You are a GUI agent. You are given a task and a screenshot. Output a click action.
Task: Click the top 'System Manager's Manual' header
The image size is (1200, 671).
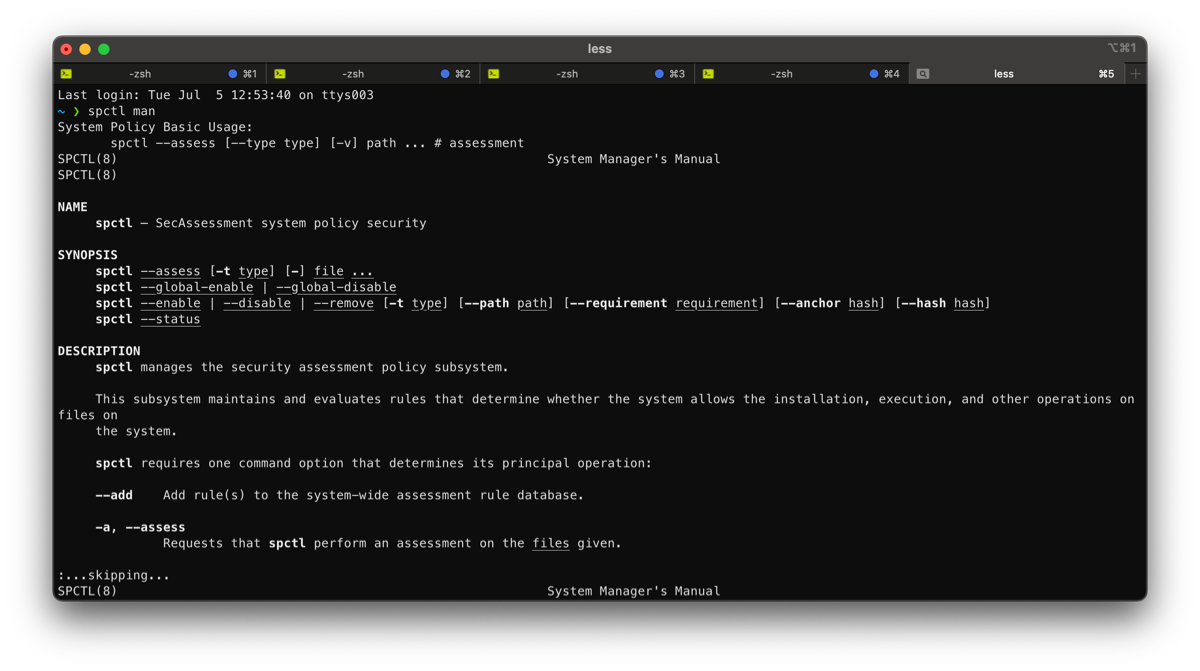coord(634,159)
